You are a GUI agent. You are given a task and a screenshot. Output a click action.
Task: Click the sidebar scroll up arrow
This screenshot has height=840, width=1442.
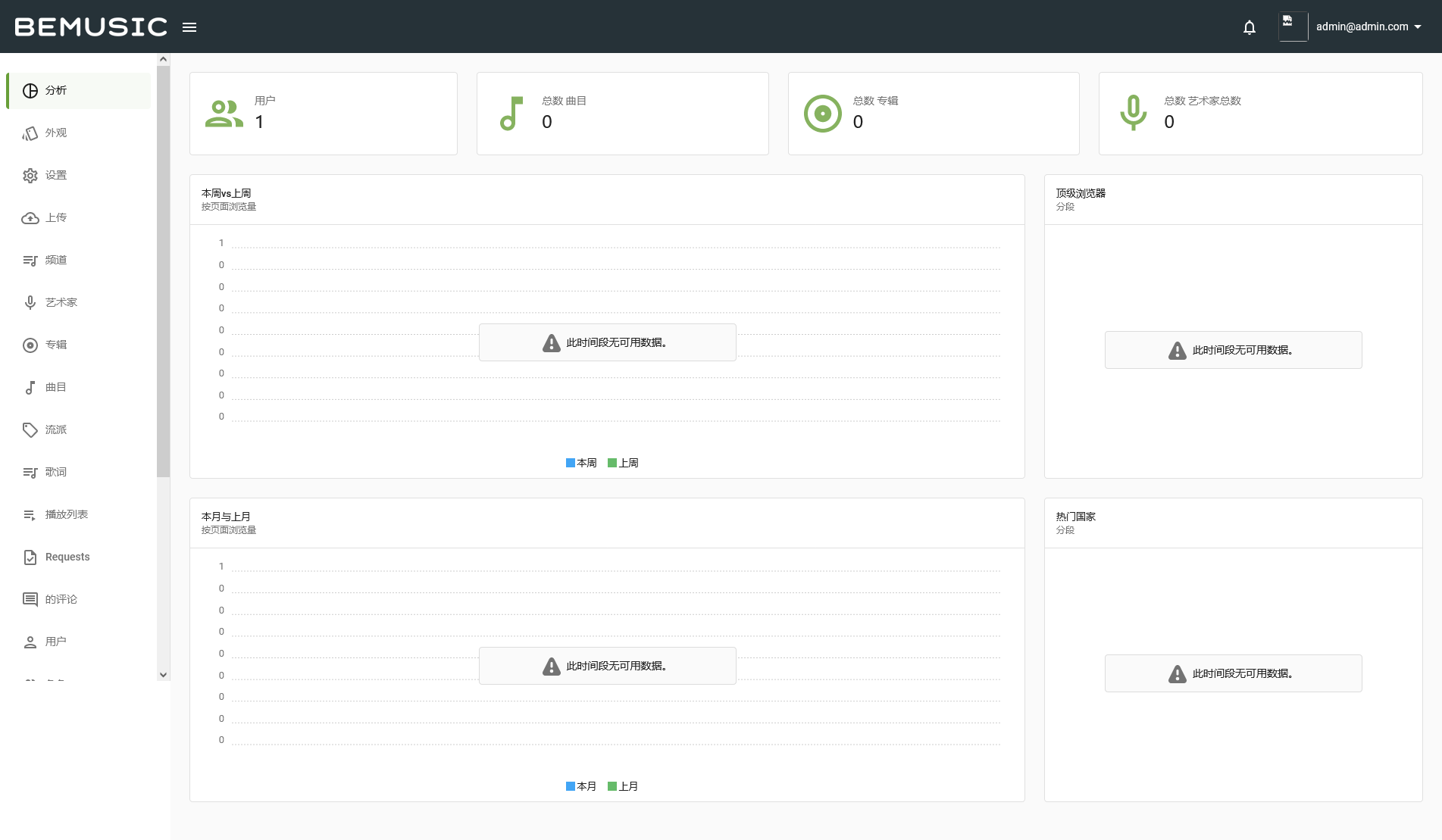(163, 59)
